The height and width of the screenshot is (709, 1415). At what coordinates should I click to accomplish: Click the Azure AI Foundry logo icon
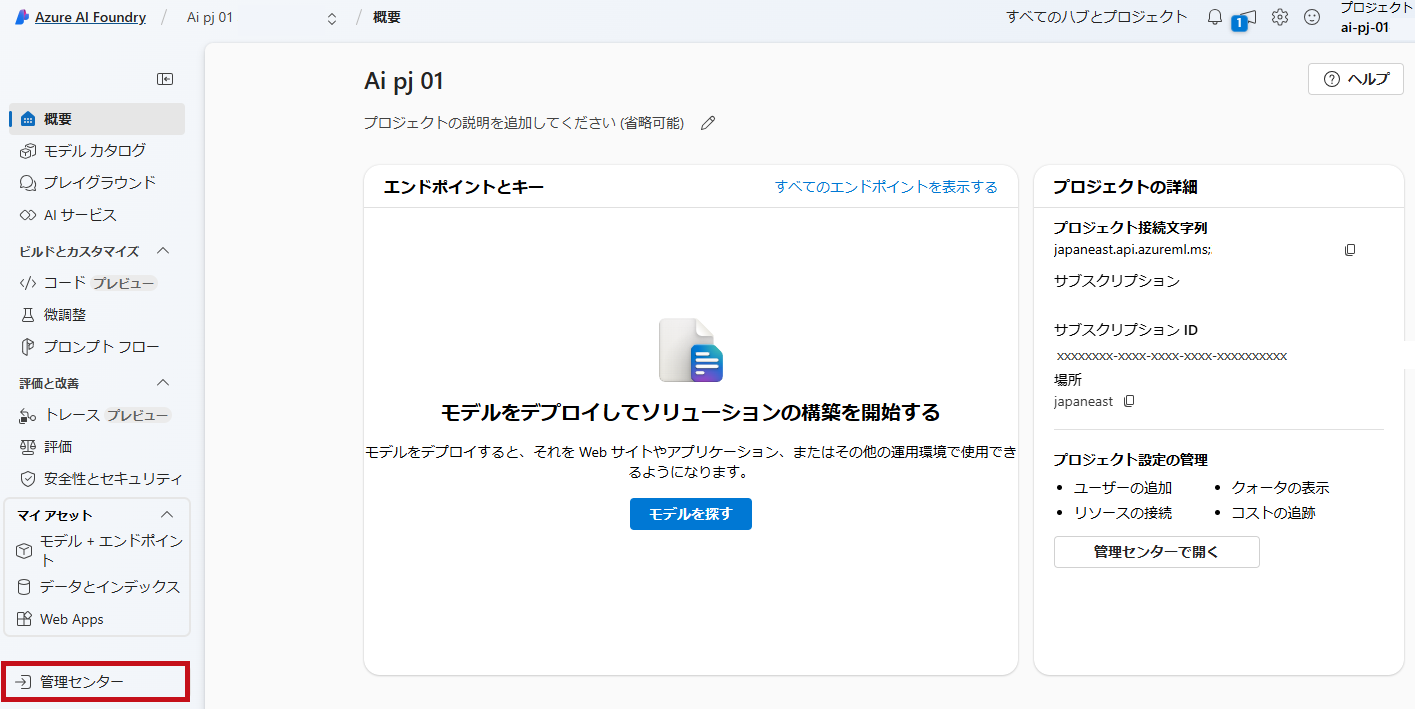tap(21, 17)
